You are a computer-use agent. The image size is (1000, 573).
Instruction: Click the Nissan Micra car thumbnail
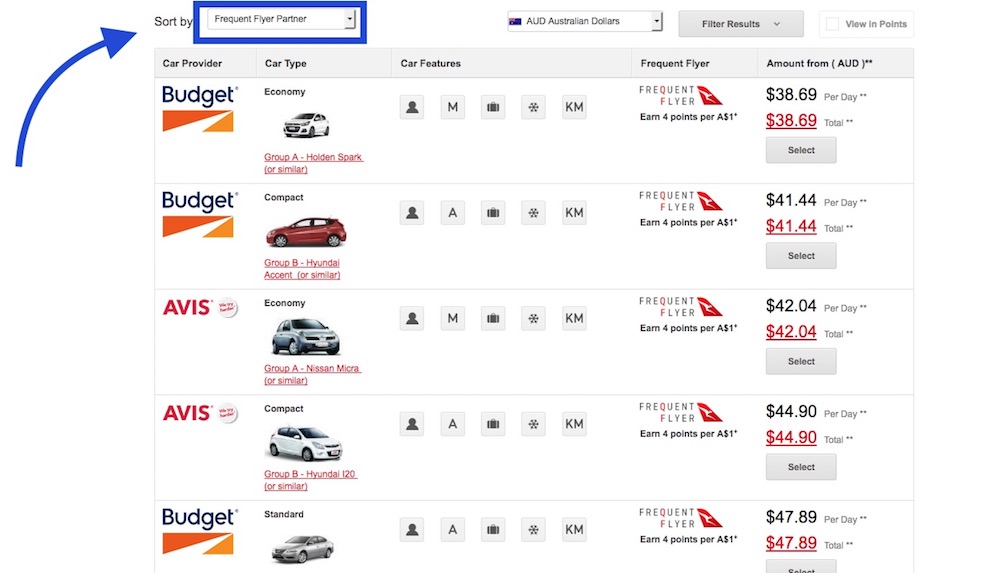[306, 336]
